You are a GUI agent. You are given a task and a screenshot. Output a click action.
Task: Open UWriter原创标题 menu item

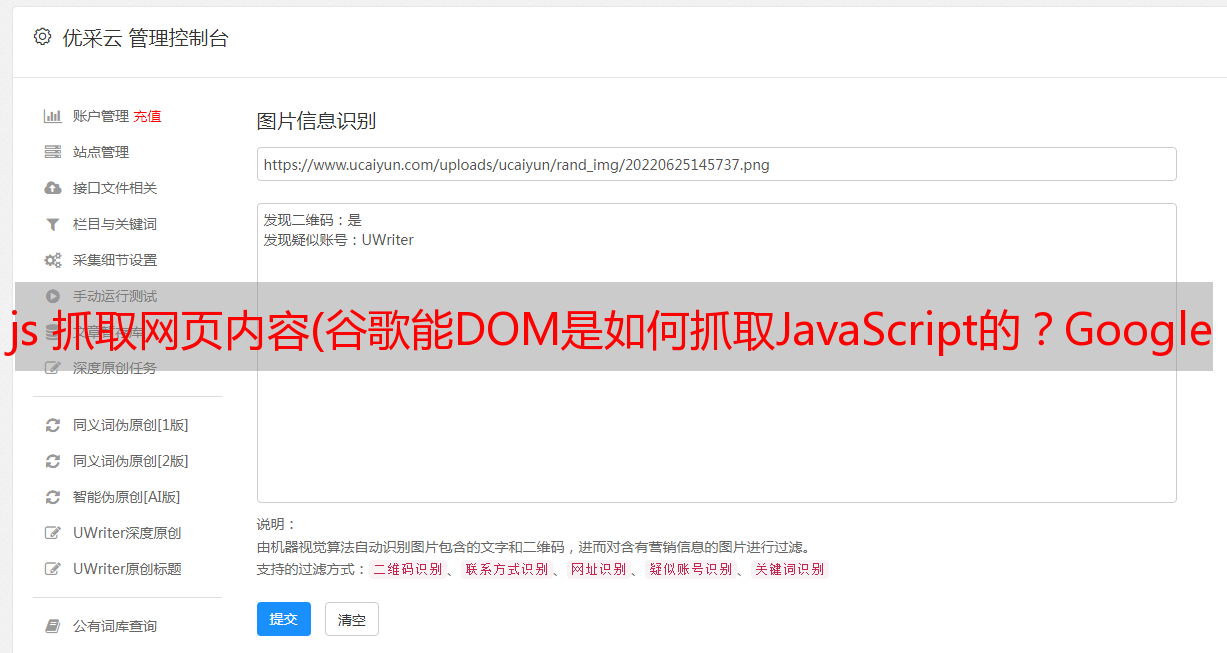(x=127, y=569)
